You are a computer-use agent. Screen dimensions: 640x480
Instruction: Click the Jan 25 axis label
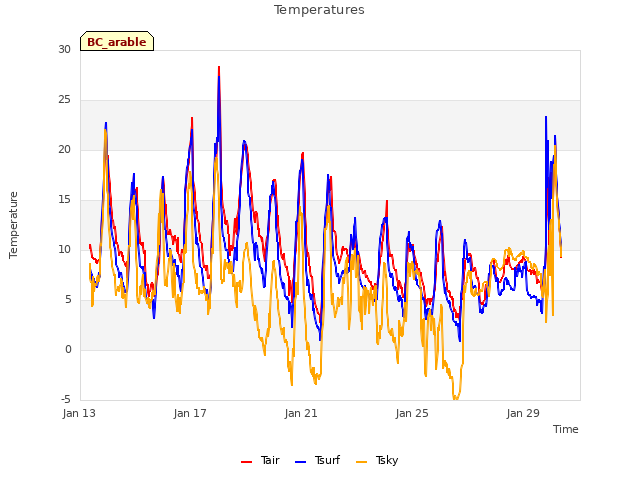tap(412, 413)
